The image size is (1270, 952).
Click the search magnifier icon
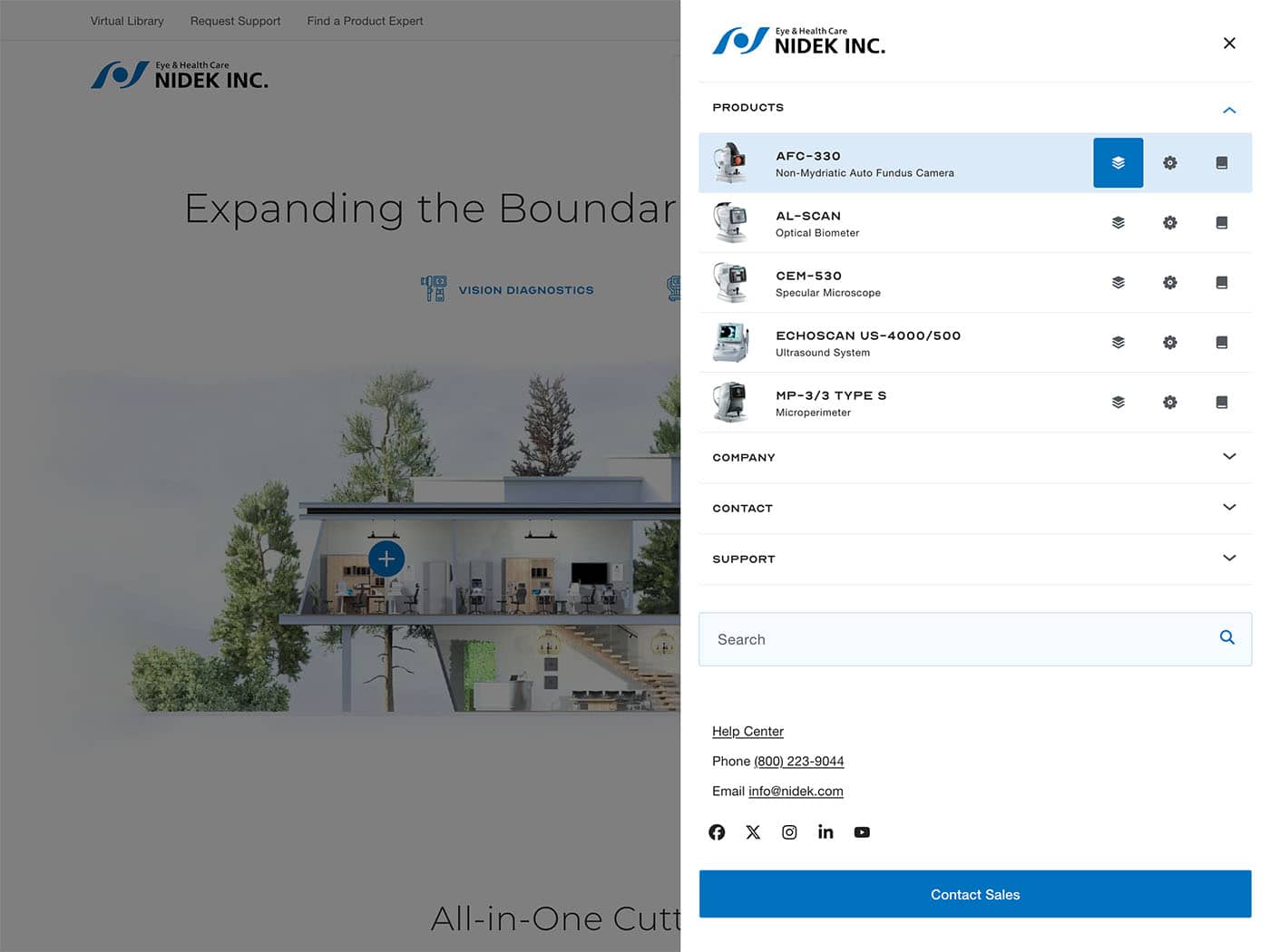point(1226,638)
